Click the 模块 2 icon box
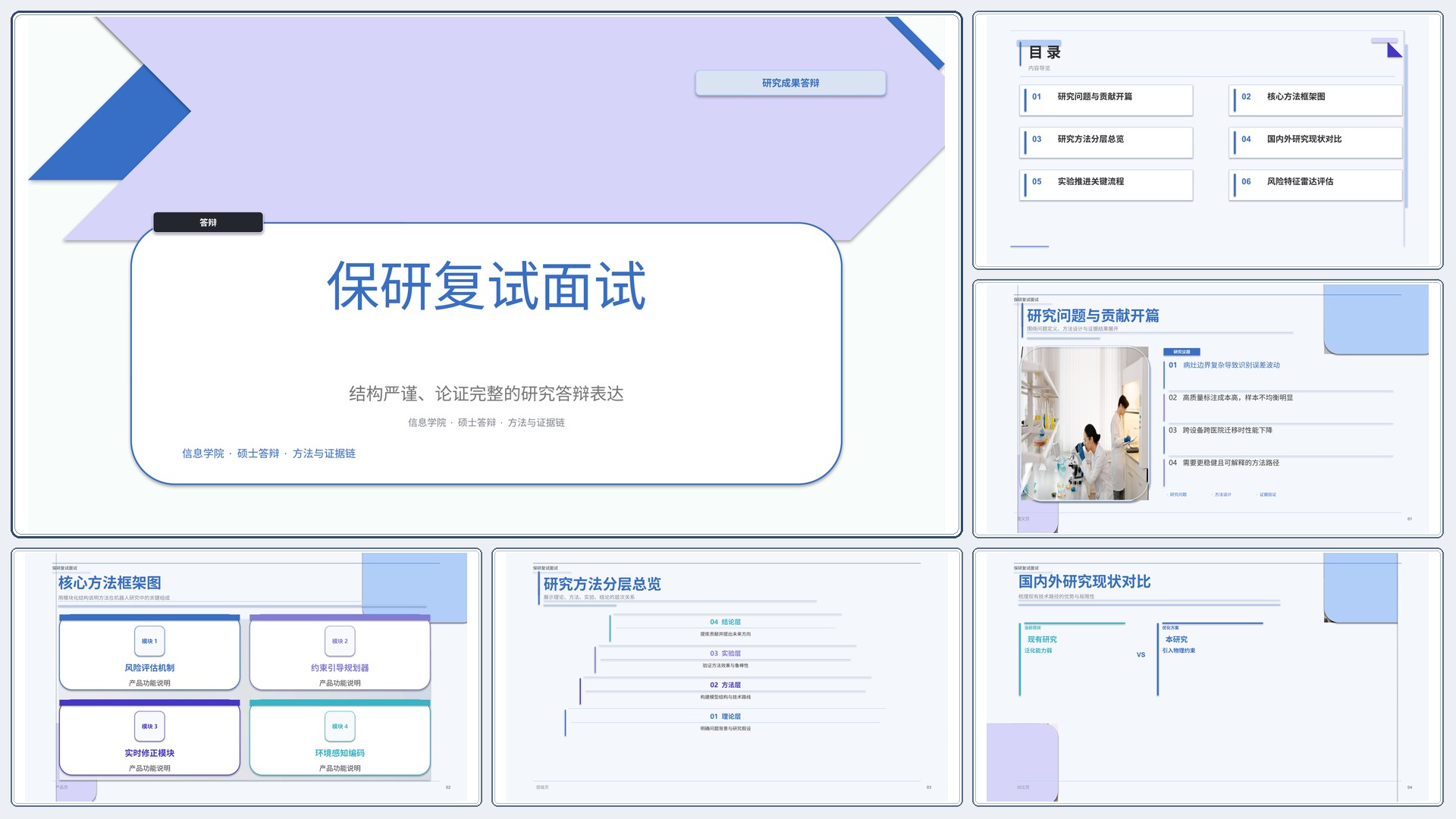The width and height of the screenshot is (1456, 819). click(340, 641)
